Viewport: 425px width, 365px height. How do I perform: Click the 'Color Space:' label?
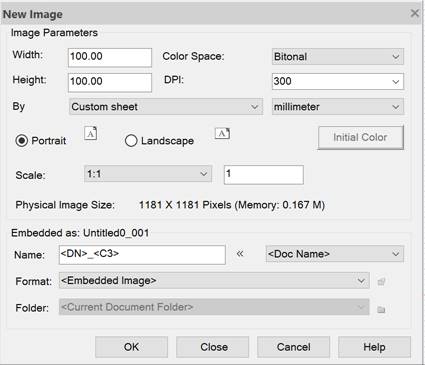tap(193, 56)
